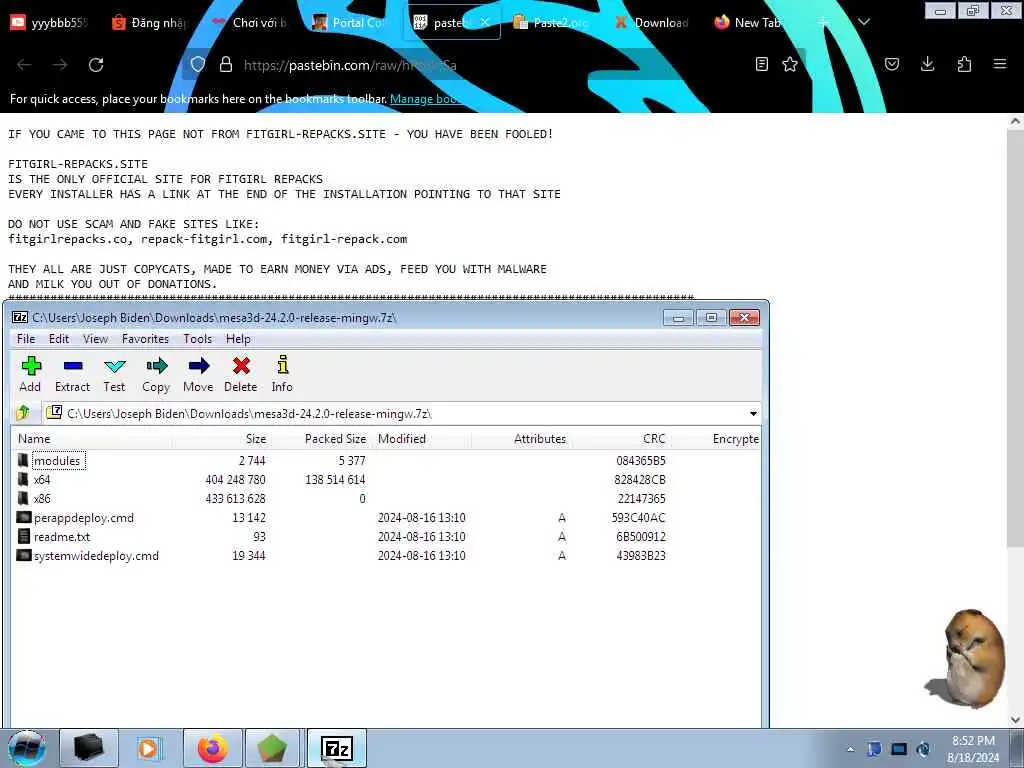Switch to the Download tab

652,23
